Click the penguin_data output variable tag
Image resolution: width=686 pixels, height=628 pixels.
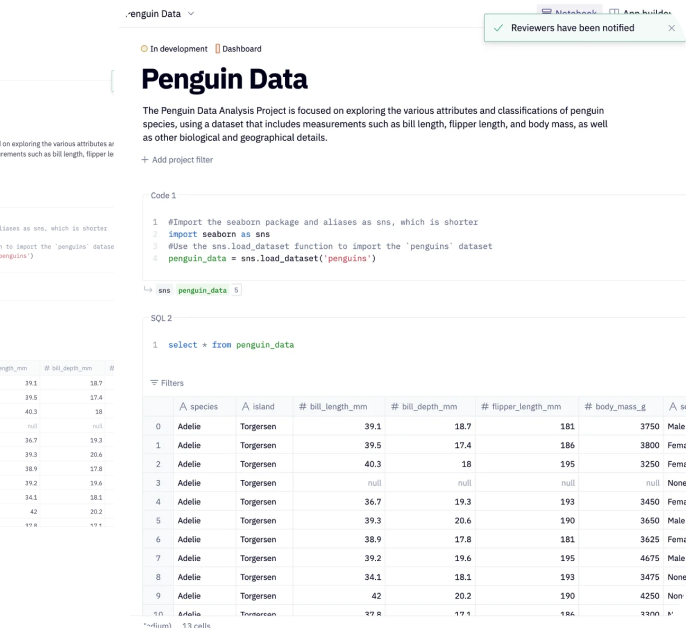[204, 290]
